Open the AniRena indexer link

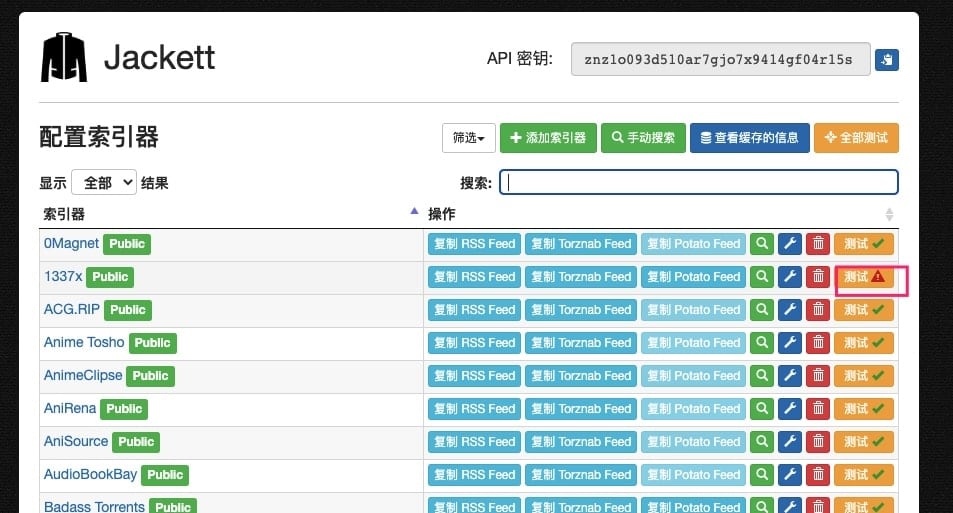tap(70, 408)
